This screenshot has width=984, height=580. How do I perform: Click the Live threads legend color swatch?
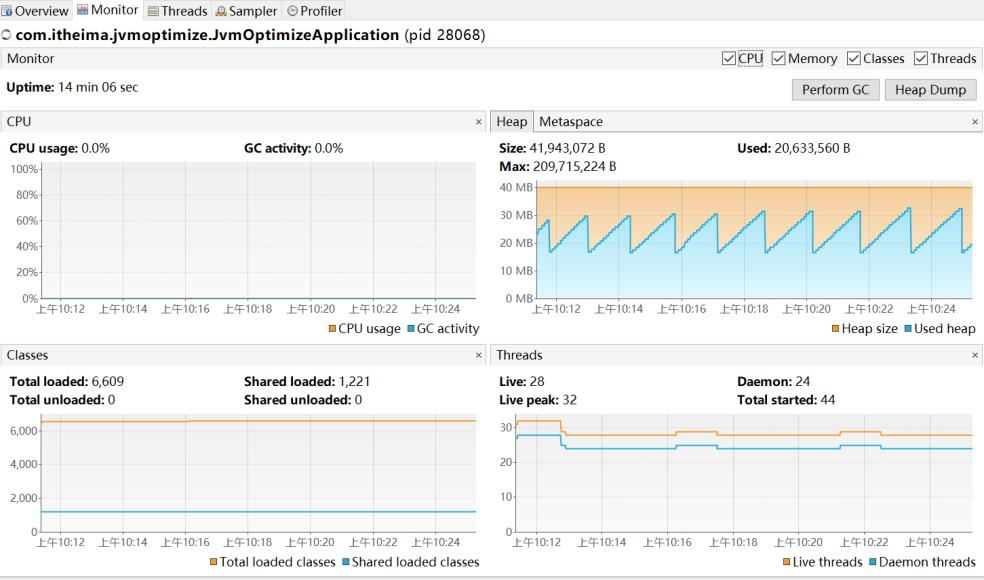tap(787, 562)
